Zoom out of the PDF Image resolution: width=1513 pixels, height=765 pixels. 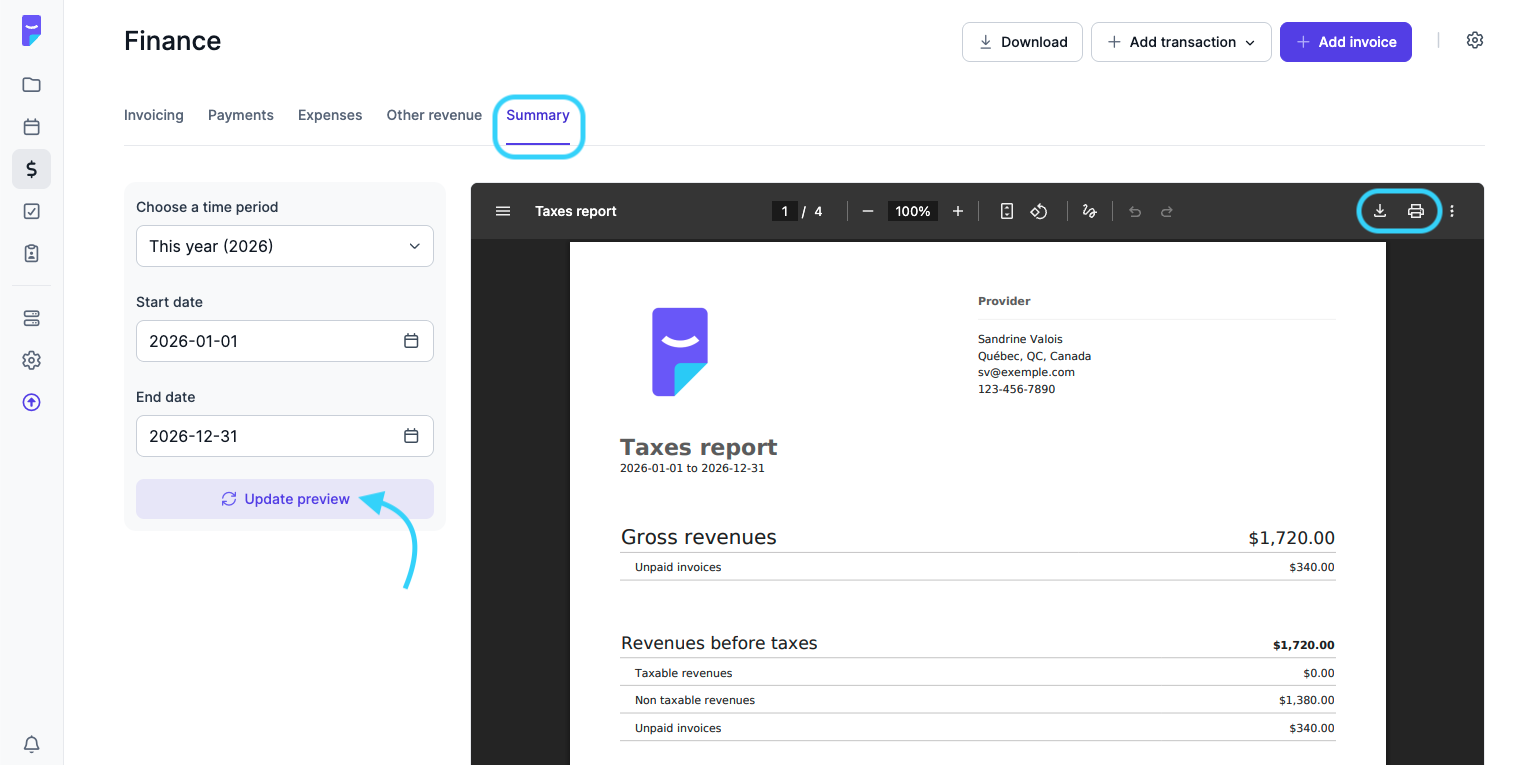click(x=868, y=211)
